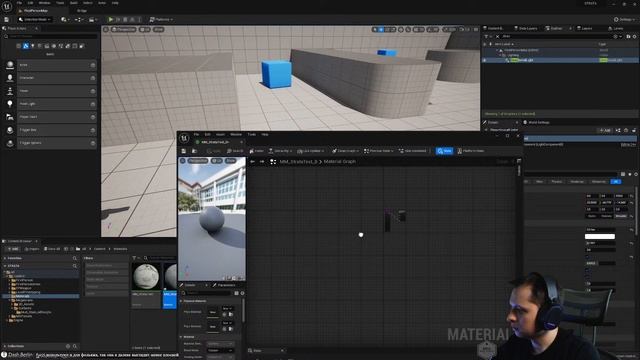Click the Place Actors search field
This screenshot has height=360, width=640.
(x=51, y=36)
